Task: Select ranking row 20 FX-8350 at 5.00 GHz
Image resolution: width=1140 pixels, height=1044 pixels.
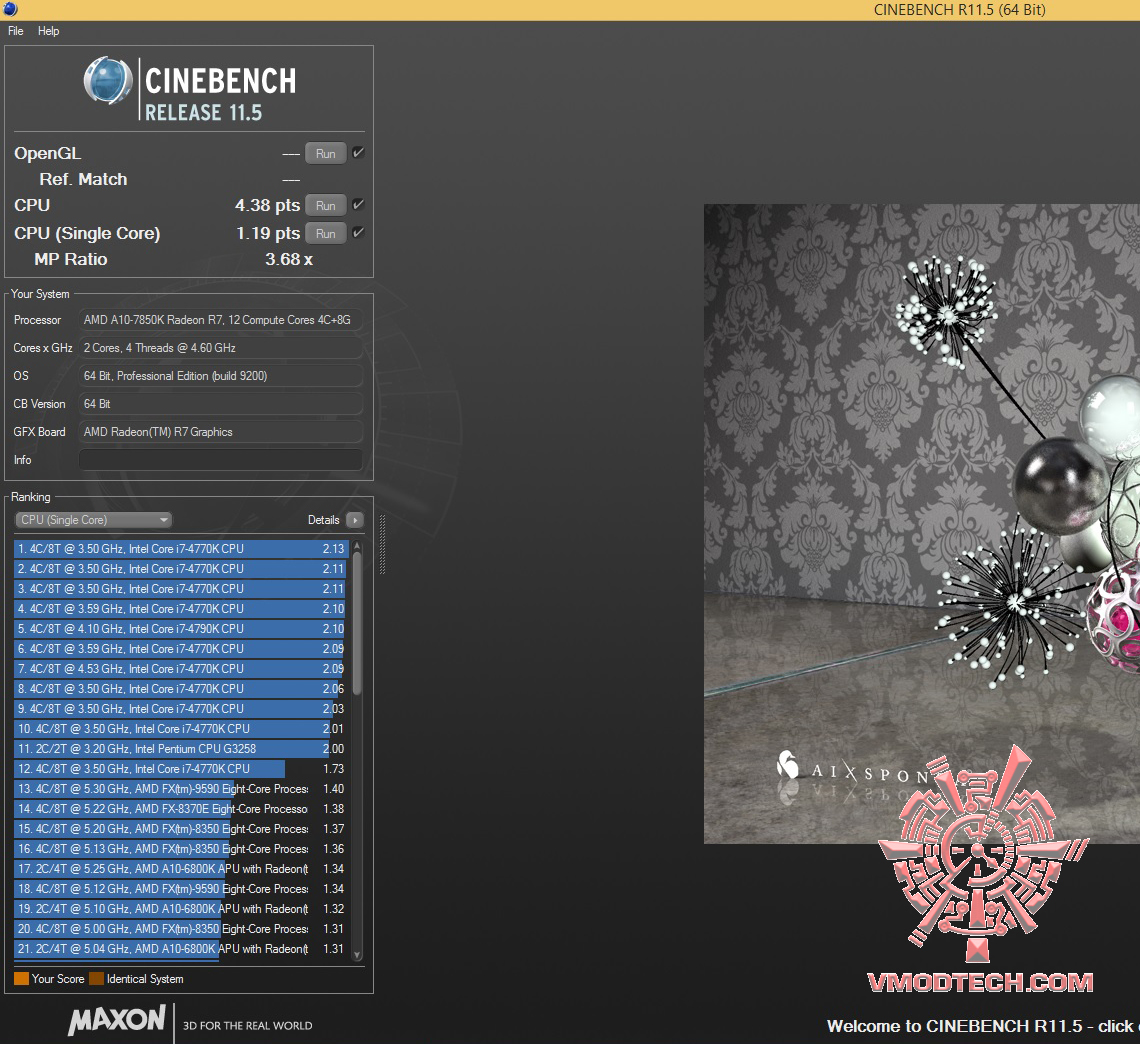Action: tap(182, 928)
